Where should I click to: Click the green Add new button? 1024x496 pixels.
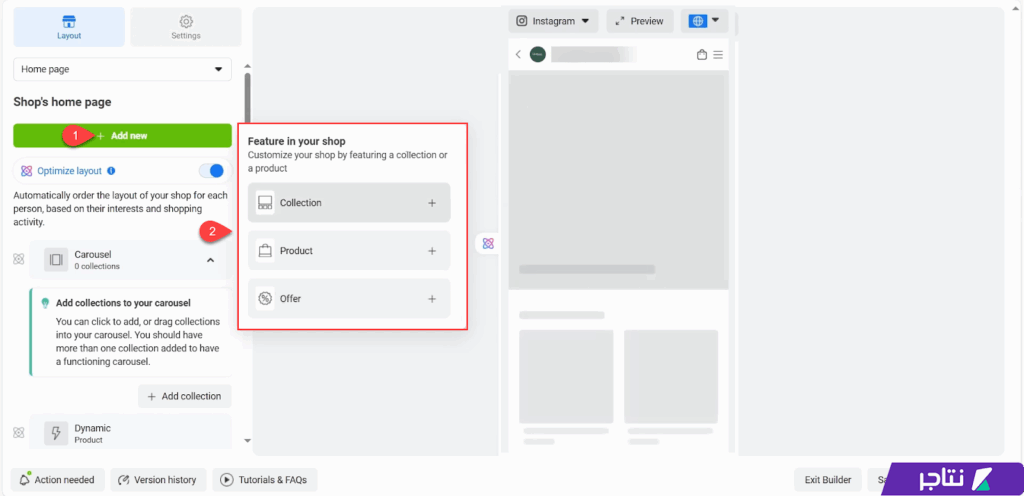pos(122,135)
